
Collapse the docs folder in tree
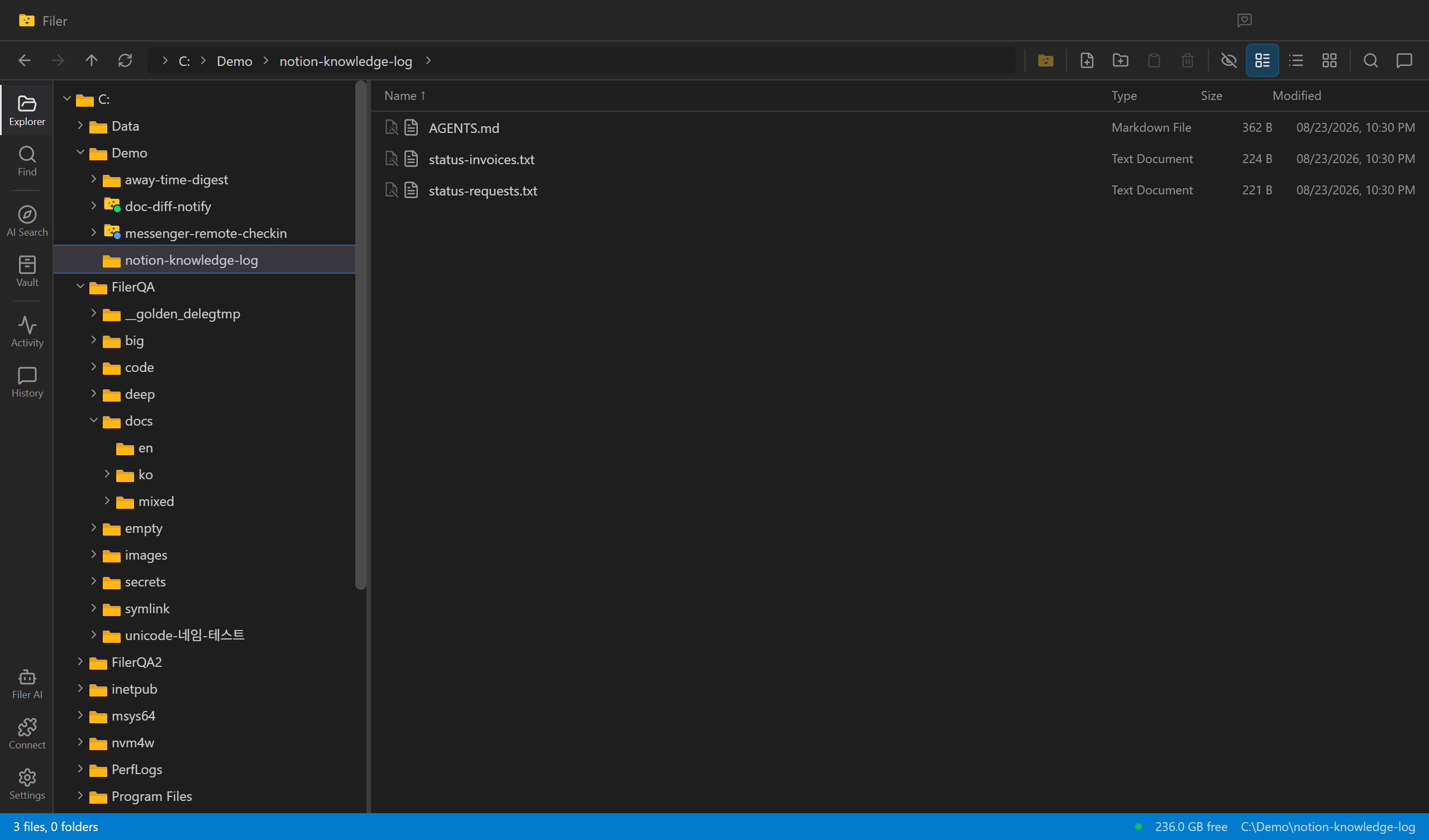[x=94, y=421]
